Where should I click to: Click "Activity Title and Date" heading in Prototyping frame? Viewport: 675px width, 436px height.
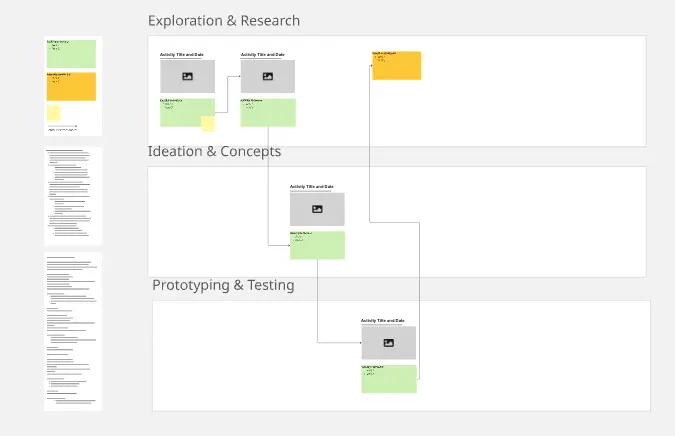[383, 320]
